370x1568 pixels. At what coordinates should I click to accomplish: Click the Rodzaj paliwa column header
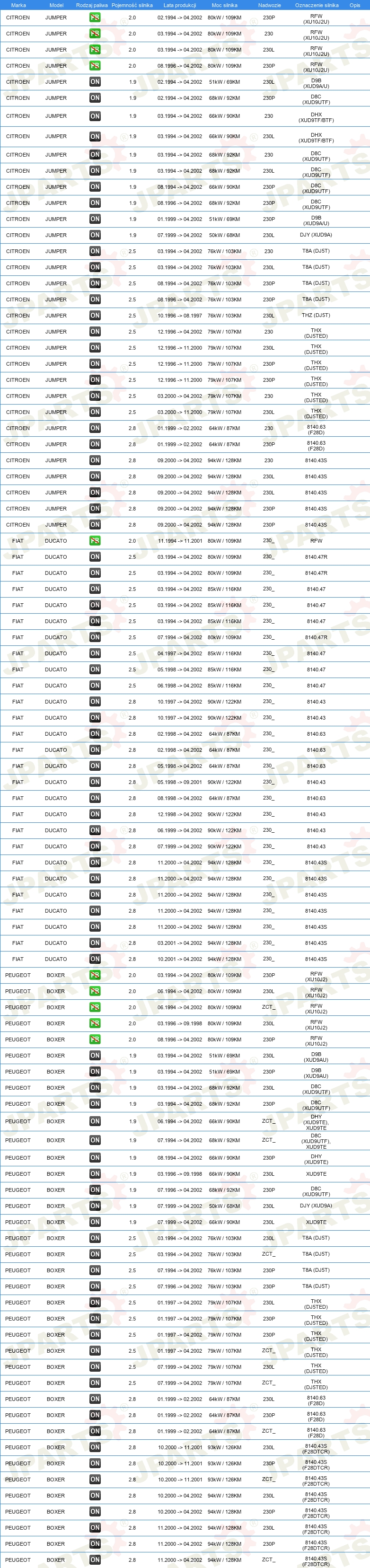coord(92,5)
